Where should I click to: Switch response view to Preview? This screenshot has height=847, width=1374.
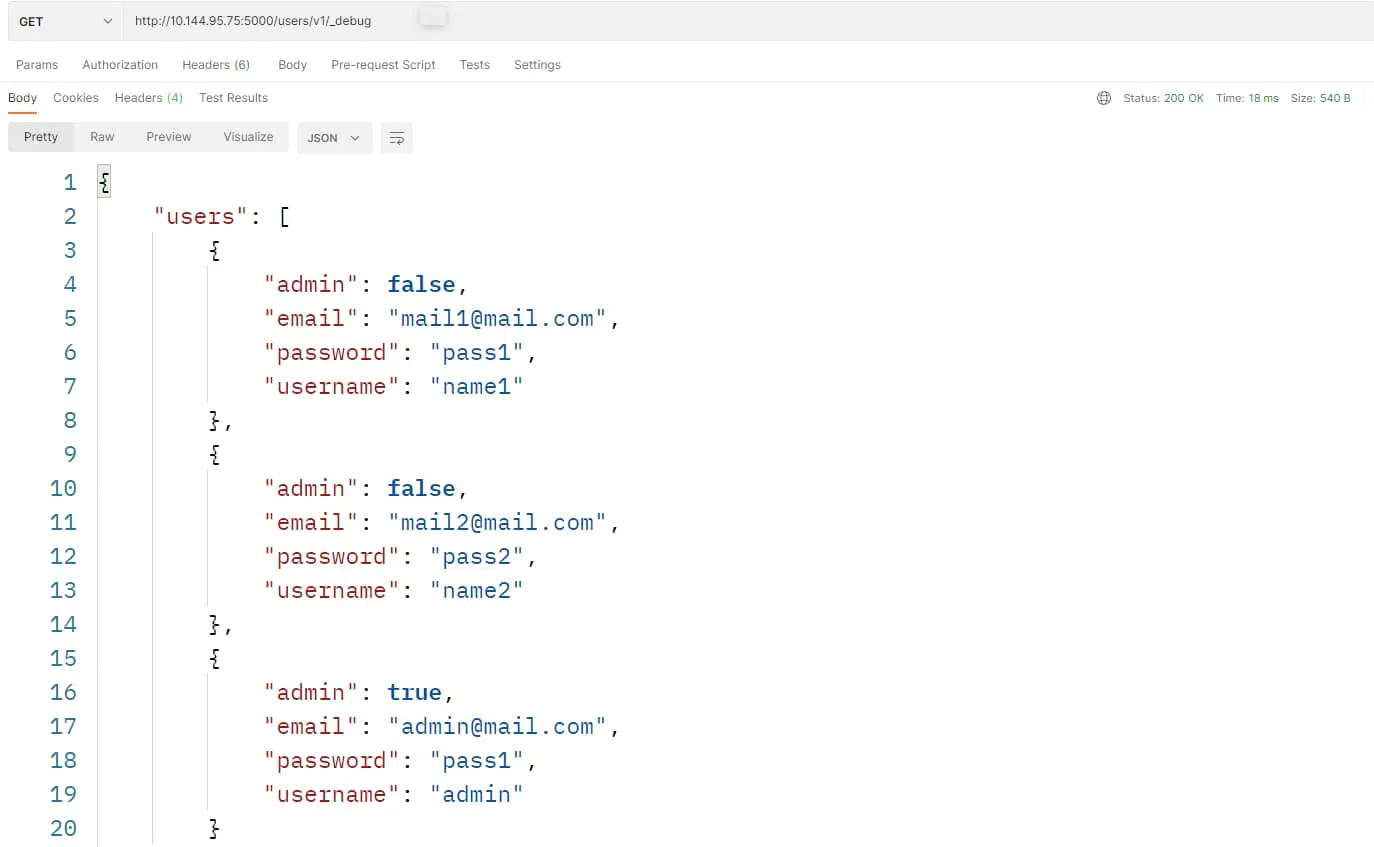point(168,137)
